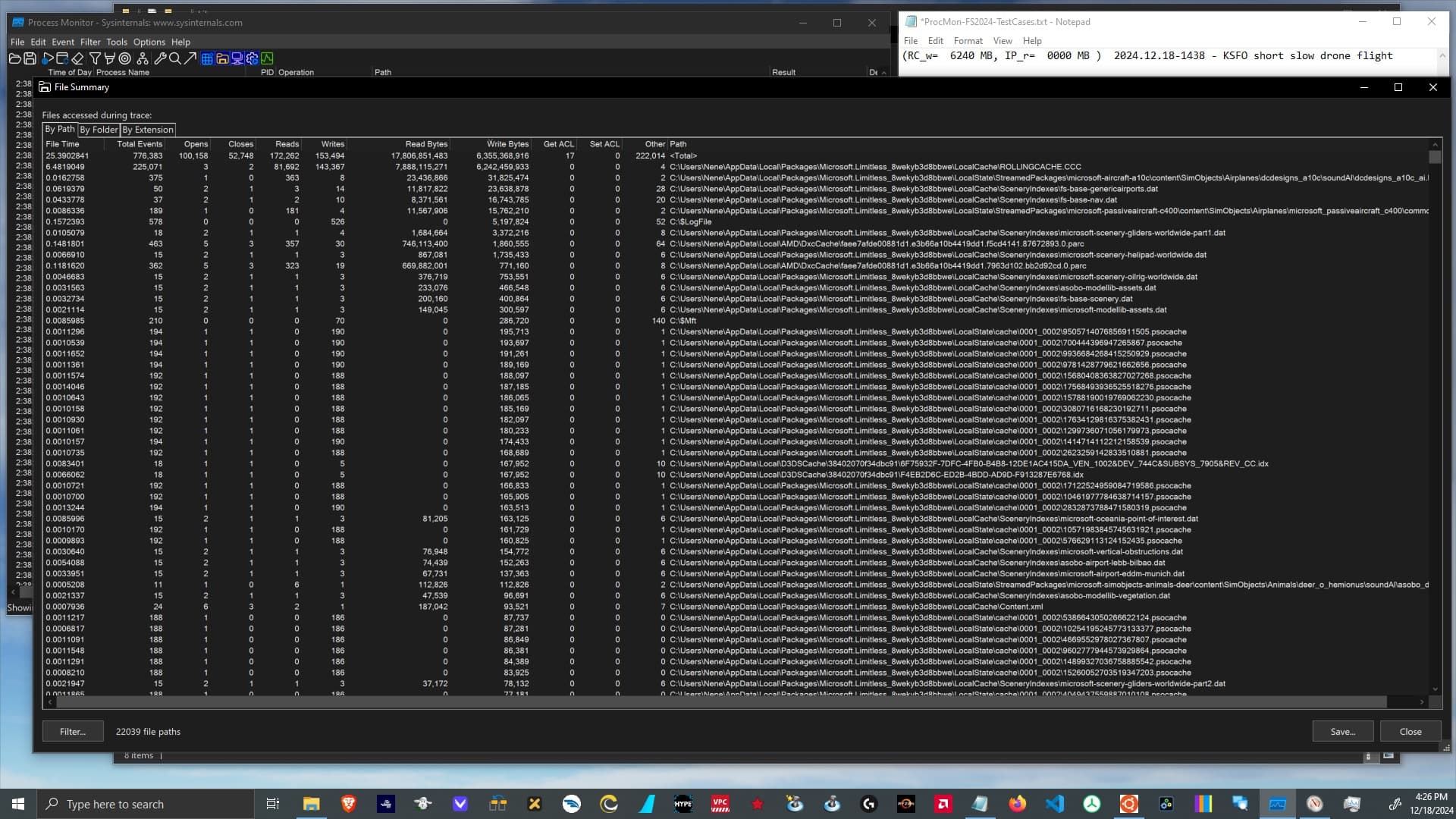Click the Save floppy disk toolbar icon

[x=30, y=58]
